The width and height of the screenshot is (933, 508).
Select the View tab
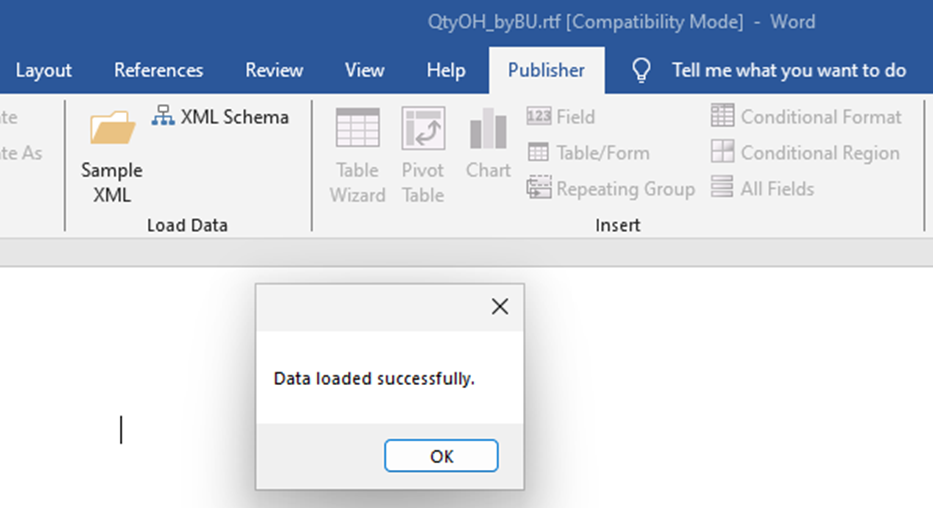(x=365, y=70)
